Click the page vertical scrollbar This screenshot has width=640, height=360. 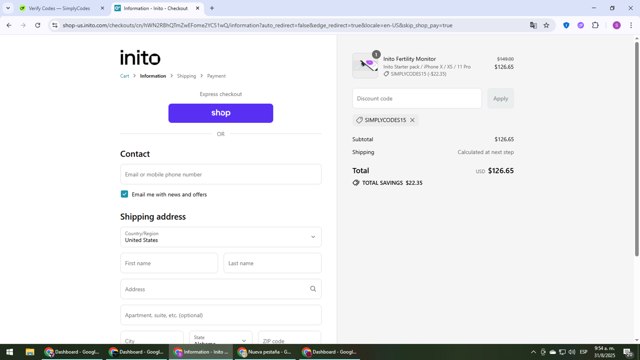(x=636, y=149)
